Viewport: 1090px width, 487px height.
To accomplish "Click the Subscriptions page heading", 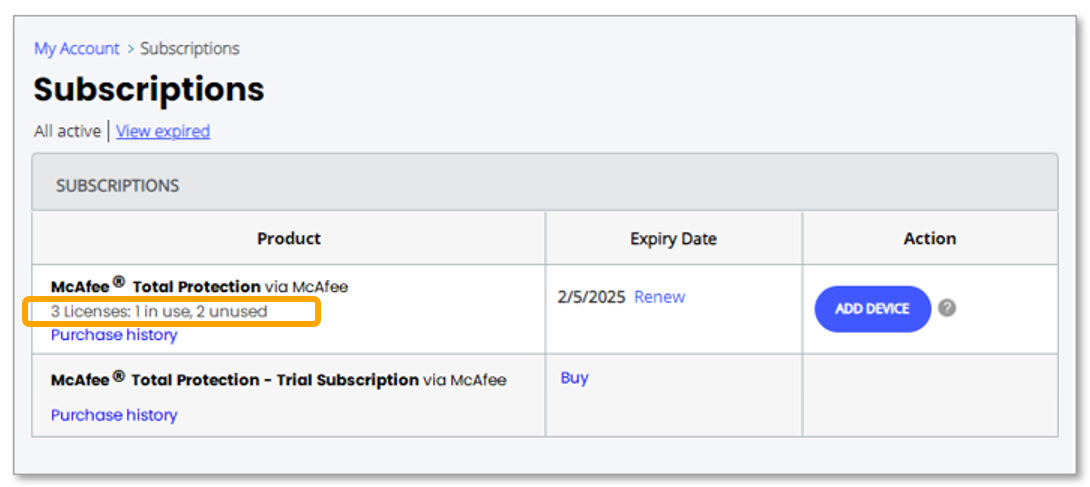I will (x=149, y=89).
